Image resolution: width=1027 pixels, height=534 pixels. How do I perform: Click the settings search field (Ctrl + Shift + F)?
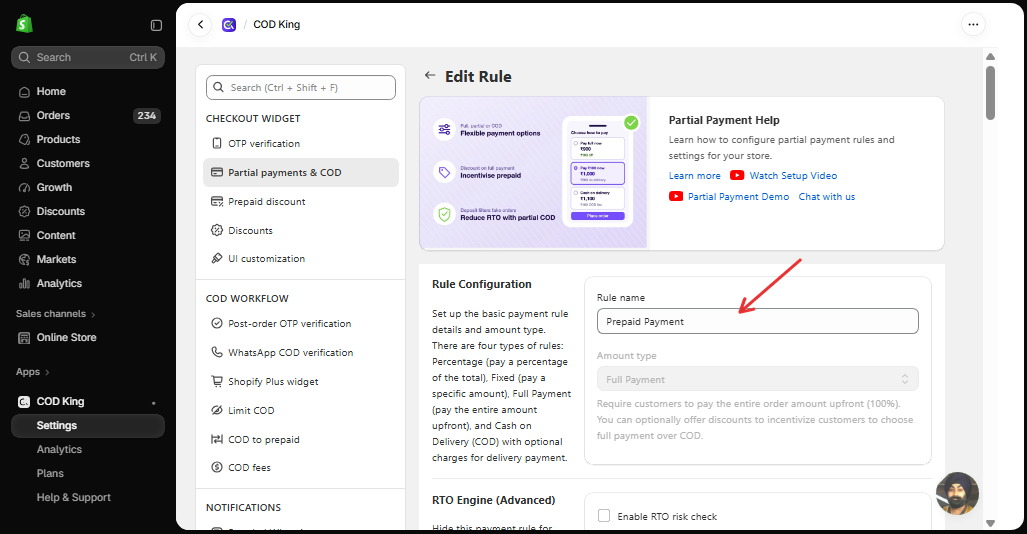tap(301, 88)
